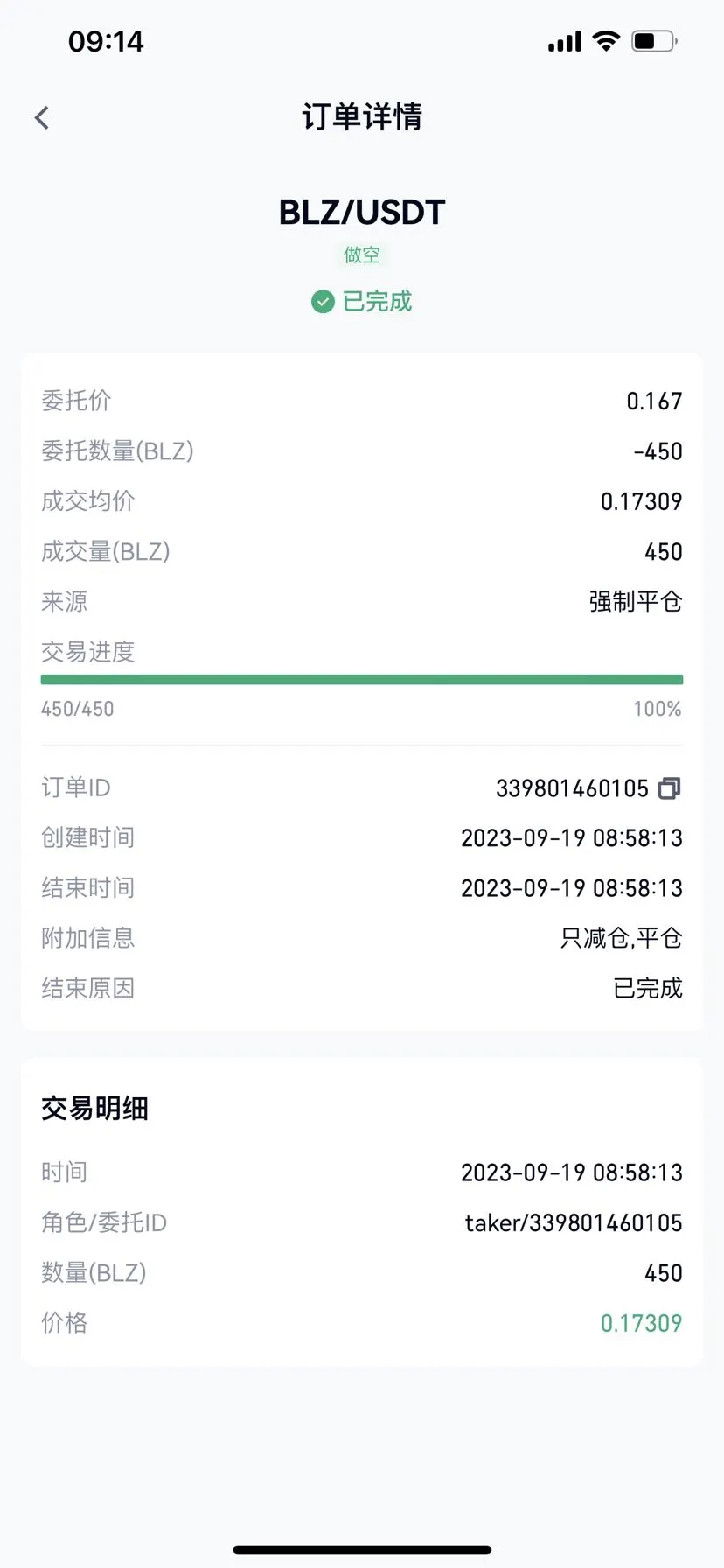This screenshot has width=724, height=1568.
Task: Tap the green price value 0.17309
Action: click(x=641, y=1323)
